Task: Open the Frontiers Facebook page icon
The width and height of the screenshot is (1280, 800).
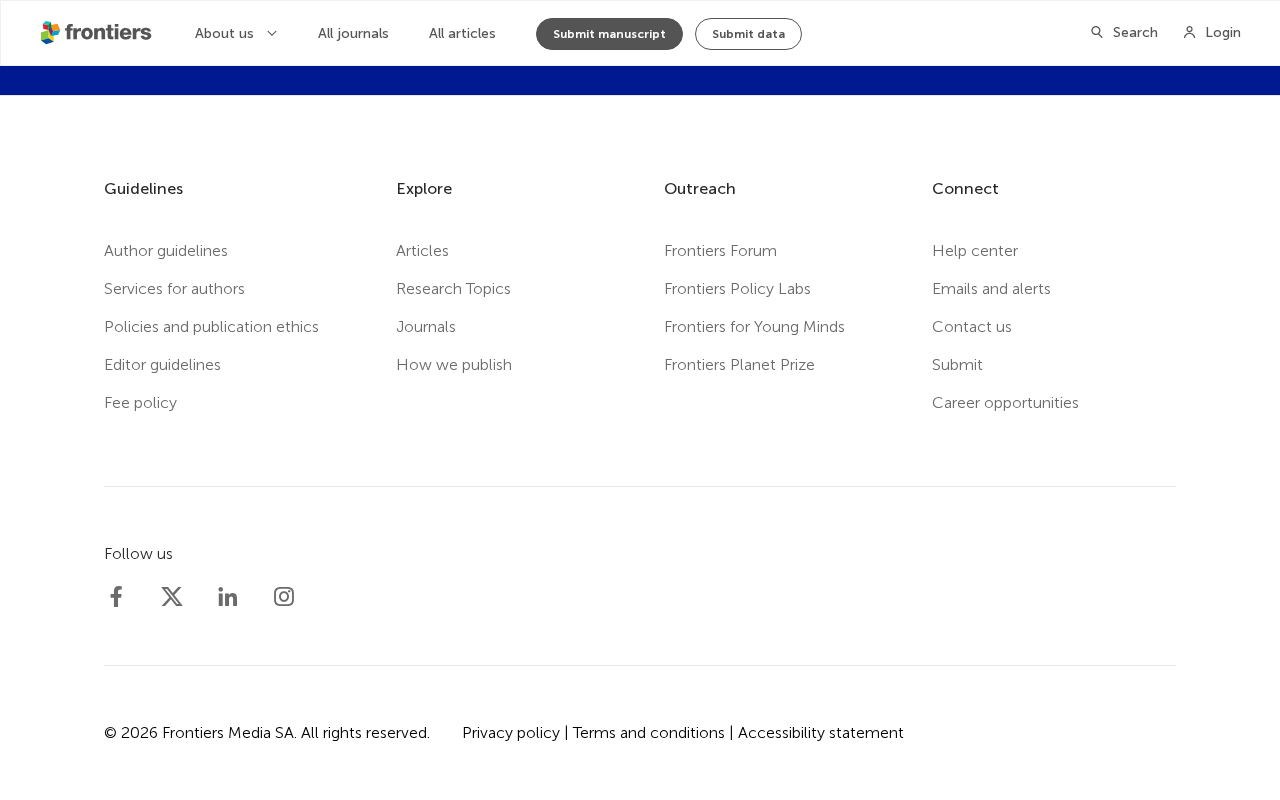Action: tap(116, 597)
